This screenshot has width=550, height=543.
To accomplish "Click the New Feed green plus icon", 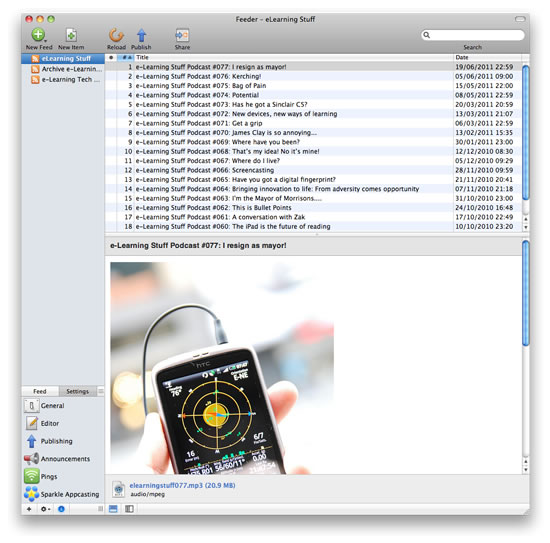I will click(x=38, y=34).
